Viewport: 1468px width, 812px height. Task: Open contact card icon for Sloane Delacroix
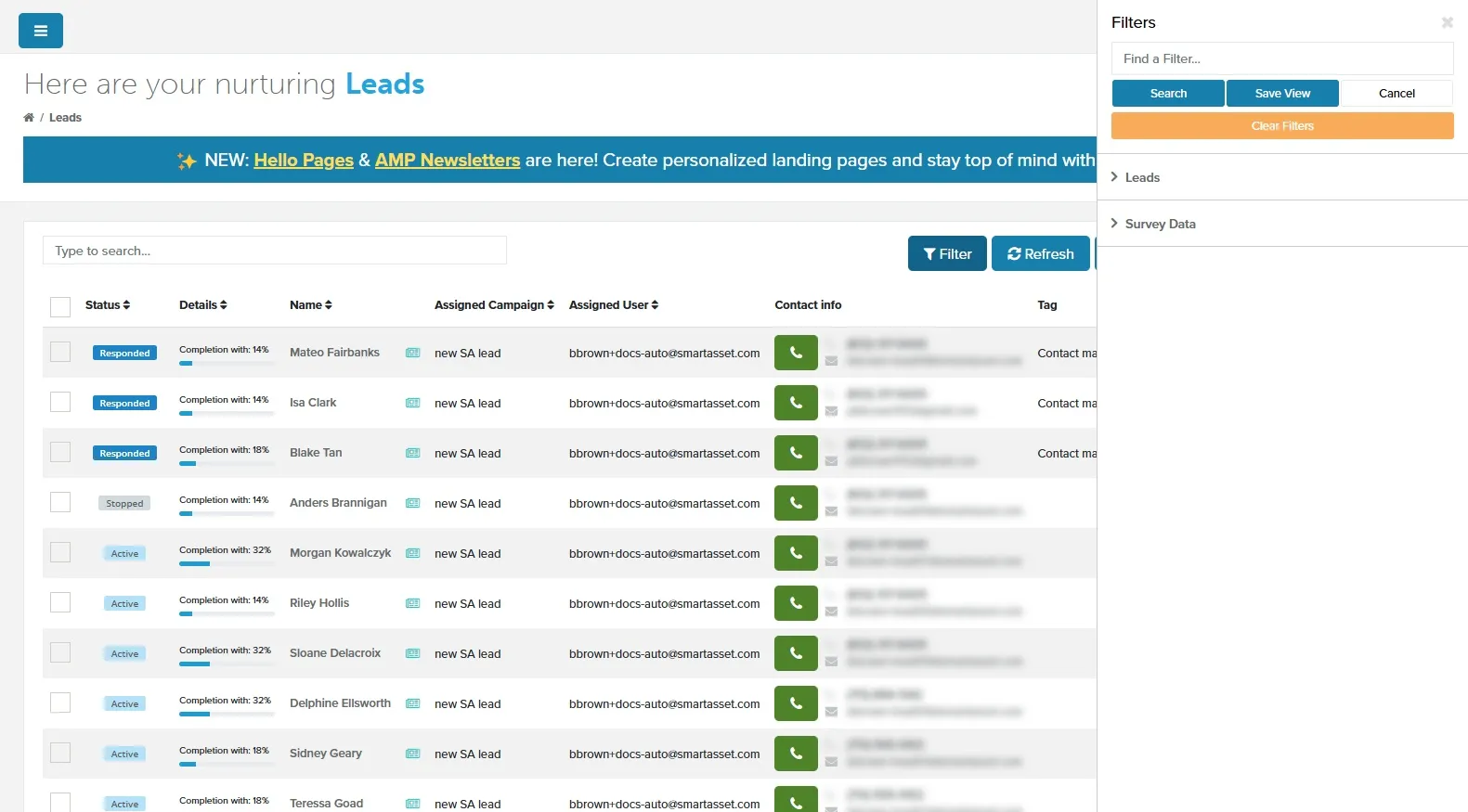(x=413, y=653)
